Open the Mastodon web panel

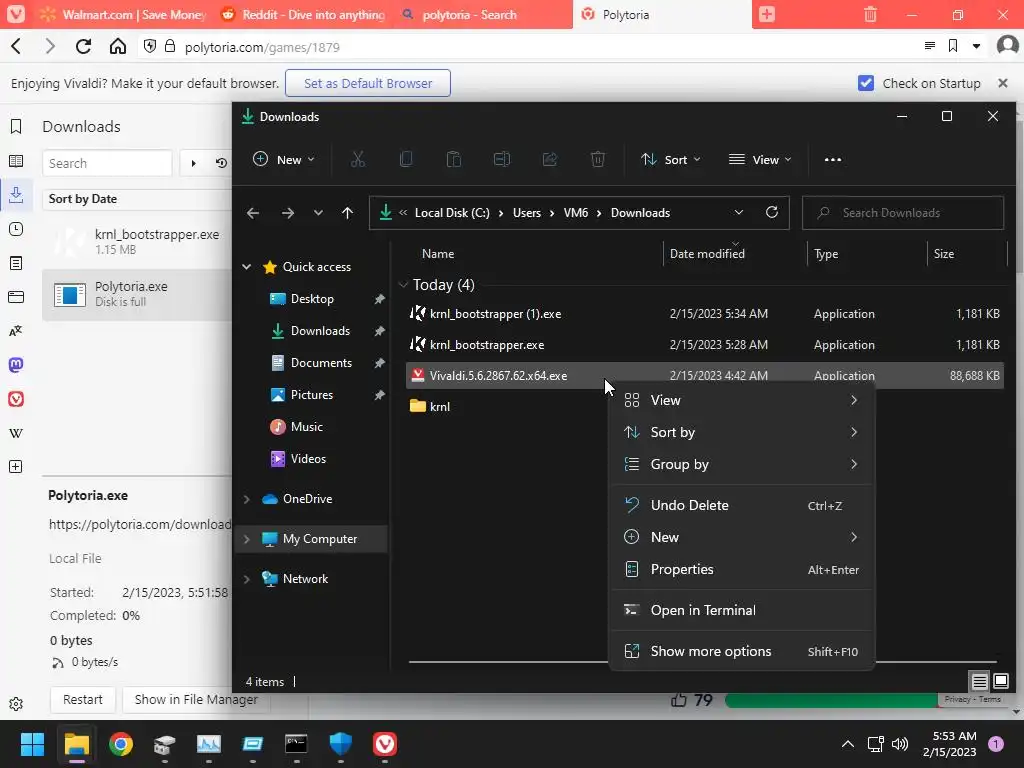[x=16, y=365]
